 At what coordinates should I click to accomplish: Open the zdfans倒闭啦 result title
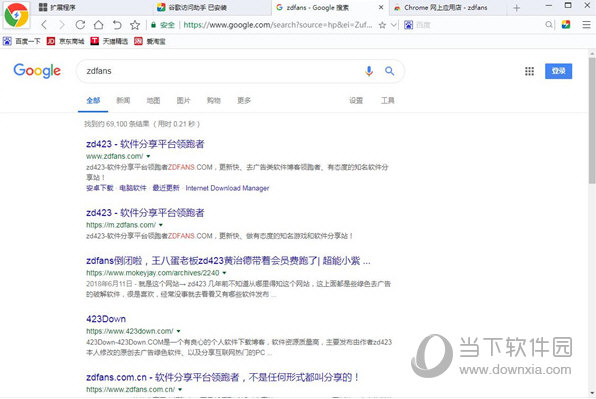point(228,261)
